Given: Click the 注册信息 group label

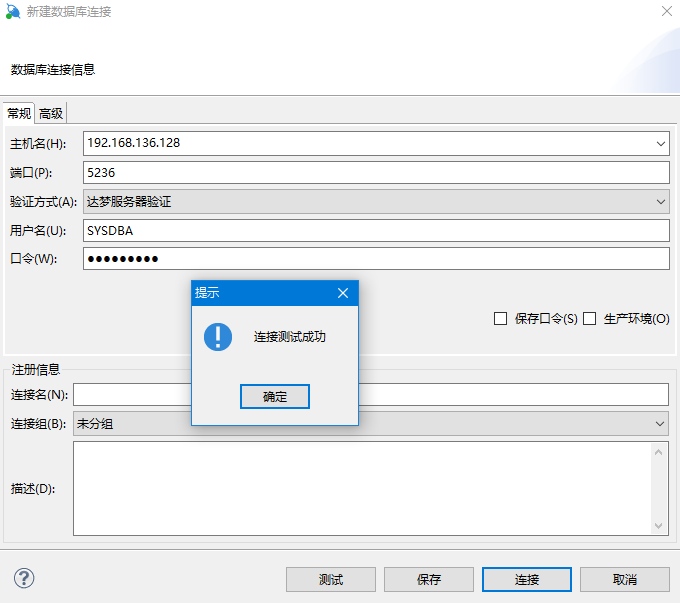Looking at the screenshot, I should coord(36,370).
